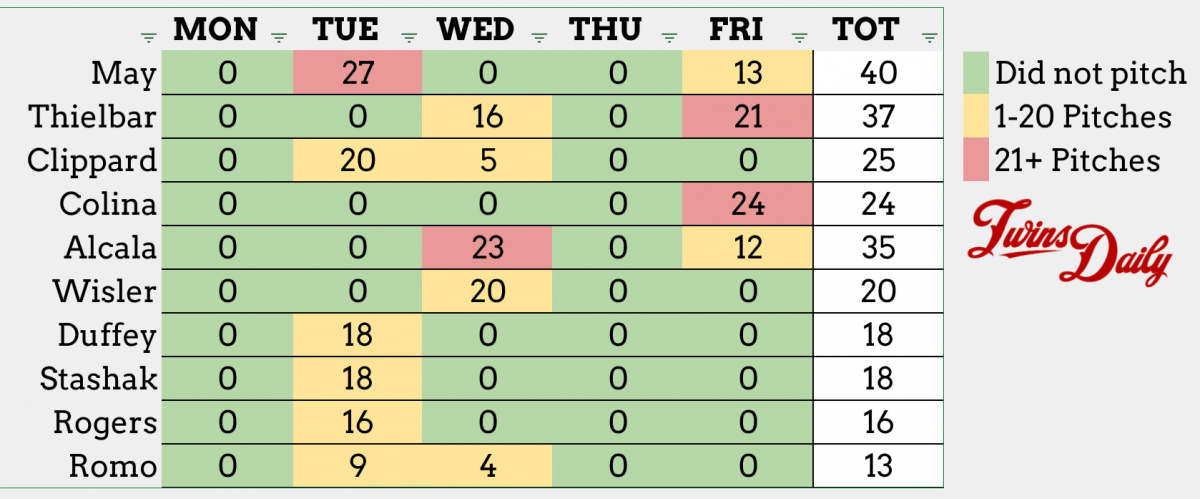Select the WED column header label

pyautogui.click(x=476, y=29)
